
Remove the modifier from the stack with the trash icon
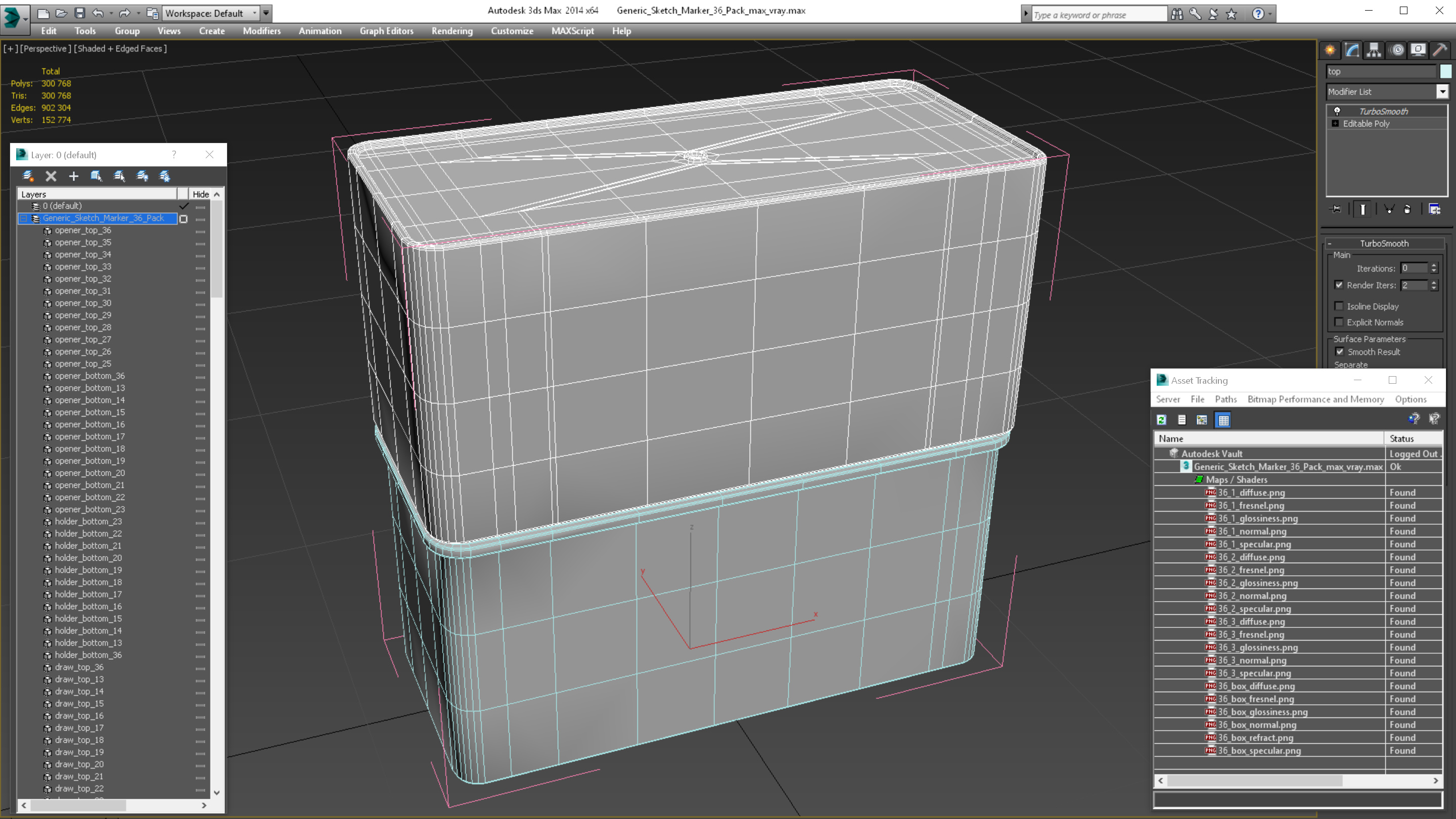point(1407,209)
